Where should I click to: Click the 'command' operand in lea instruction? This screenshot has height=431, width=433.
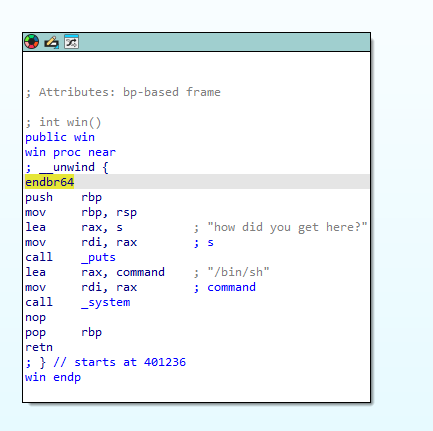point(140,272)
